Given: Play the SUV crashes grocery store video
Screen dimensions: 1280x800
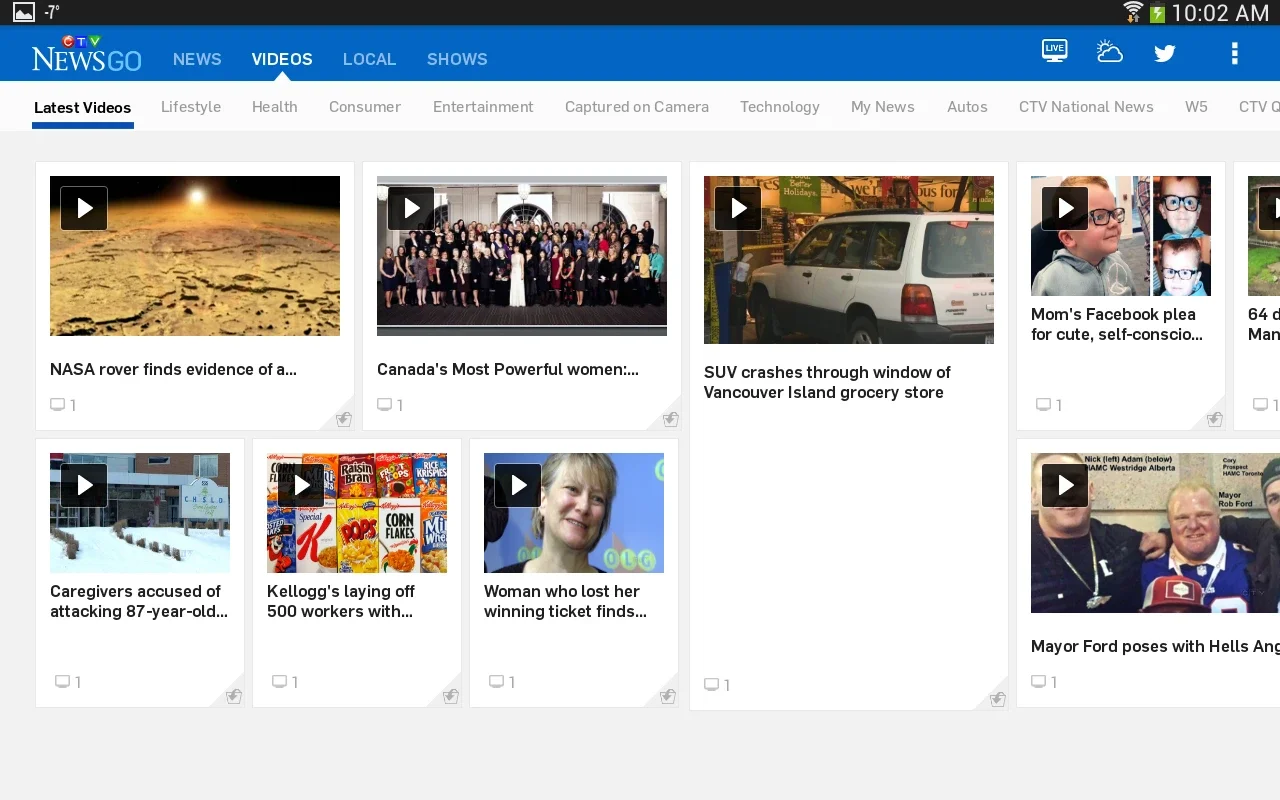Looking at the screenshot, I should [x=738, y=208].
